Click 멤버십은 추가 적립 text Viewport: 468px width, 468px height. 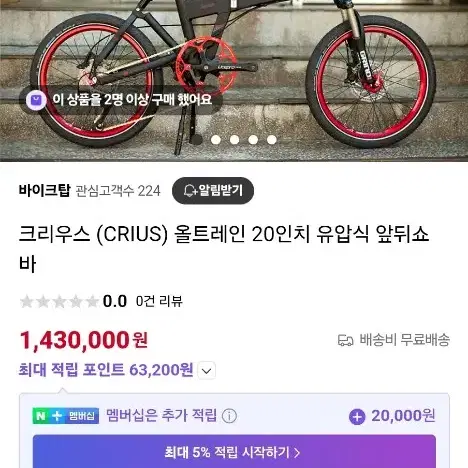click(x=162, y=416)
